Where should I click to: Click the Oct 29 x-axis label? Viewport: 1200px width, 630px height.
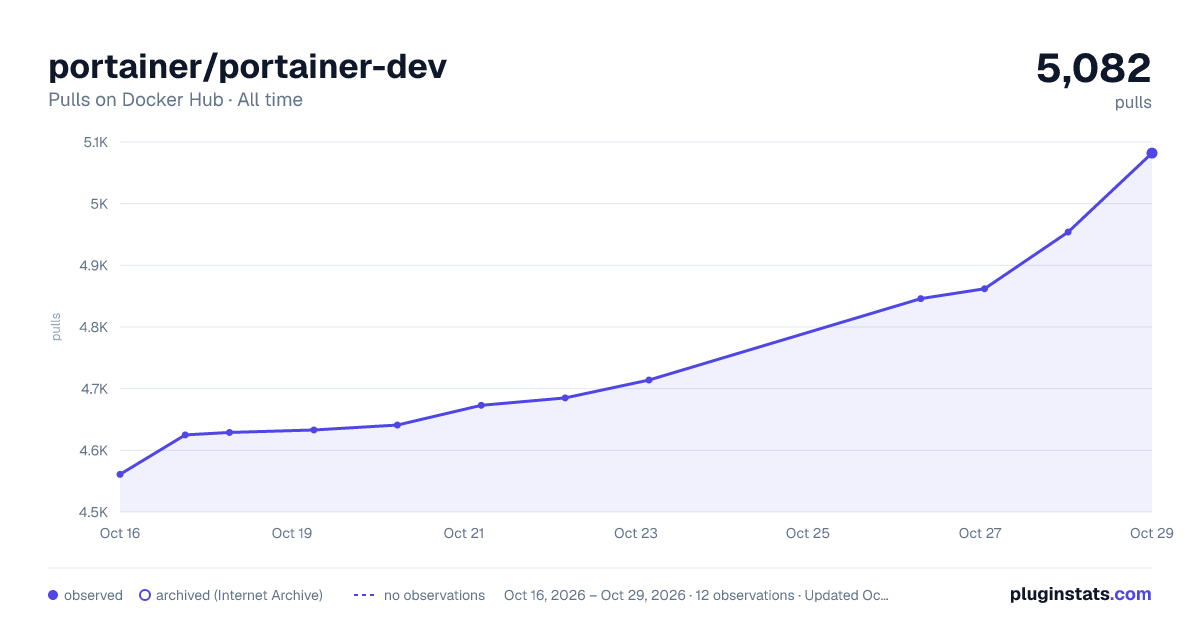pyautogui.click(x=1150, y=533)
